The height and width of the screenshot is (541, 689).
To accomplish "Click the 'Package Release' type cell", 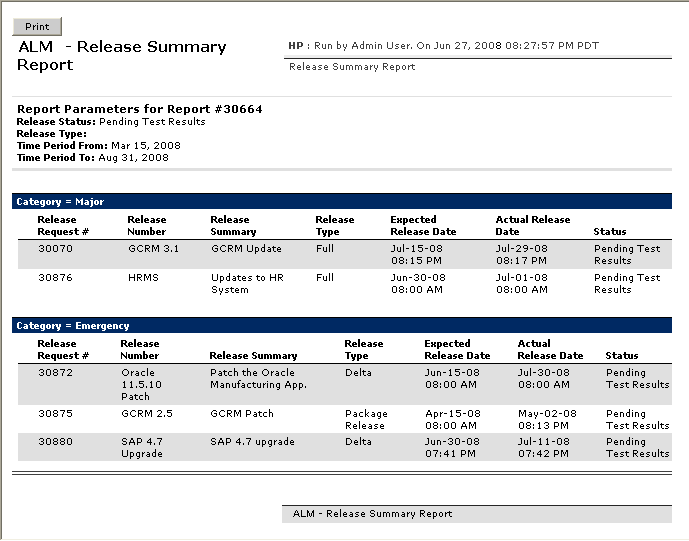I will pyautogui.click(x=366, y=420).
